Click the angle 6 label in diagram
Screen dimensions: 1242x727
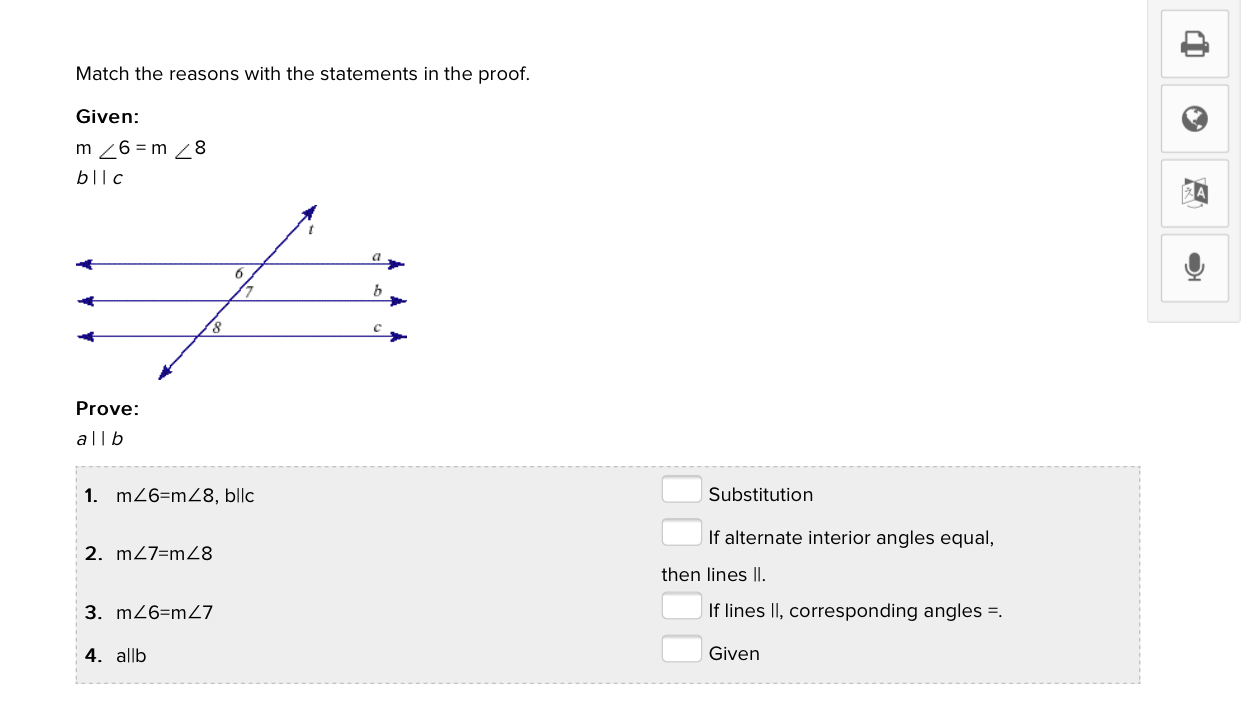click(x=239, y=273)
